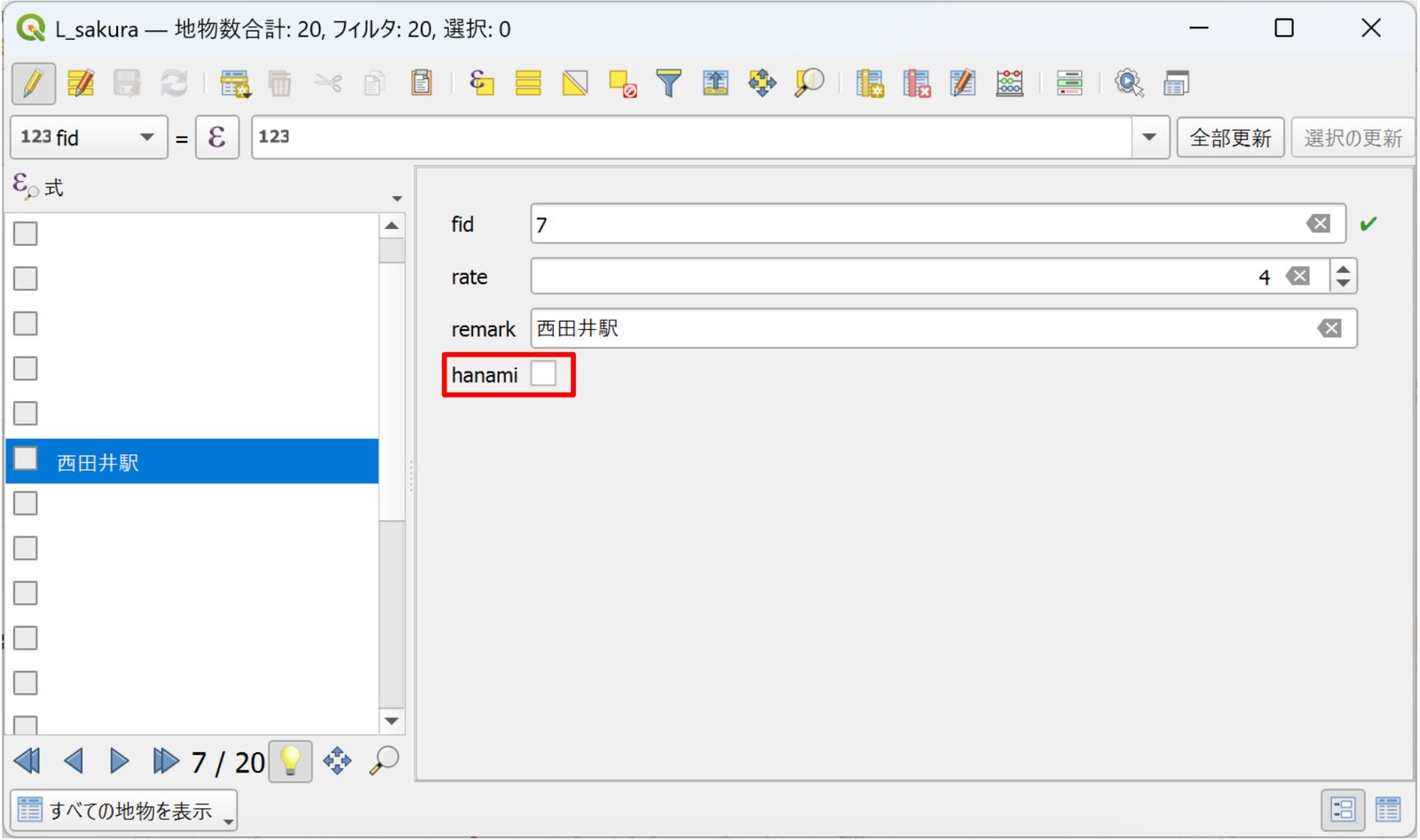Switch to form view button

1343,809
